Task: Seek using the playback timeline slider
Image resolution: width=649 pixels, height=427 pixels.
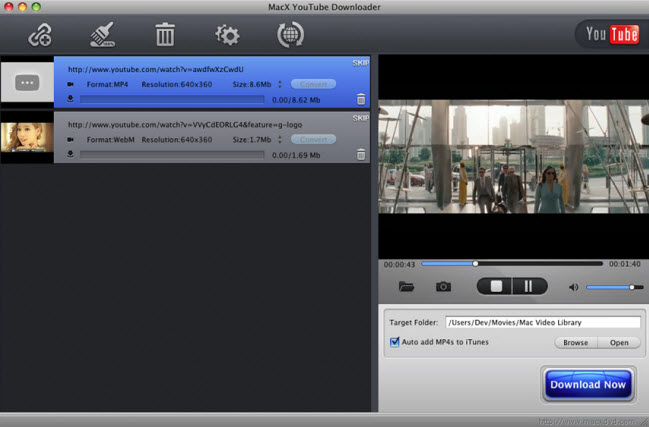Action: pyautogui.click(x=512, y=264)
